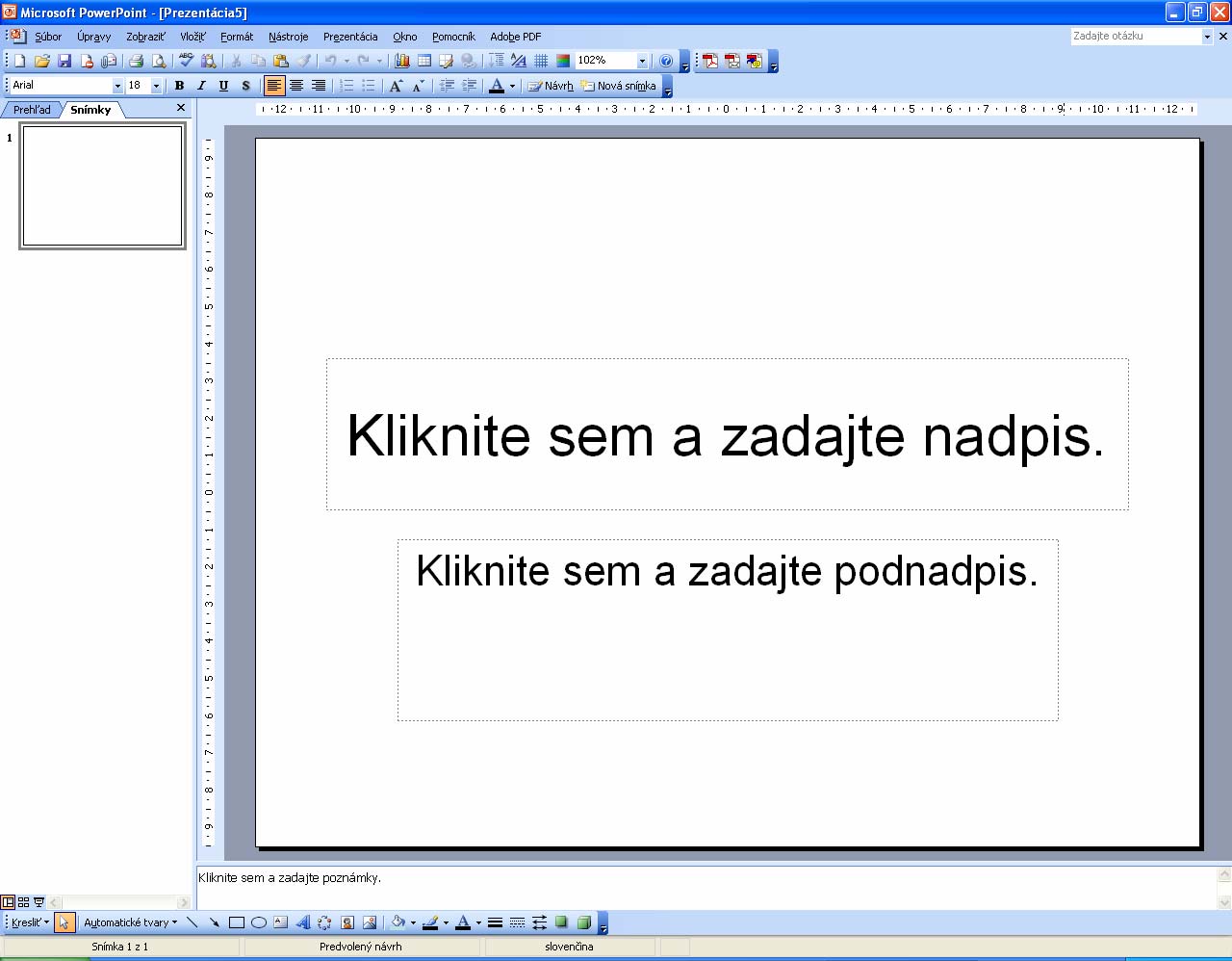The image size is (1232, 961).
Task: Expand the font color arrow in formatting toolbar
Action: click(x=512, y=86)
